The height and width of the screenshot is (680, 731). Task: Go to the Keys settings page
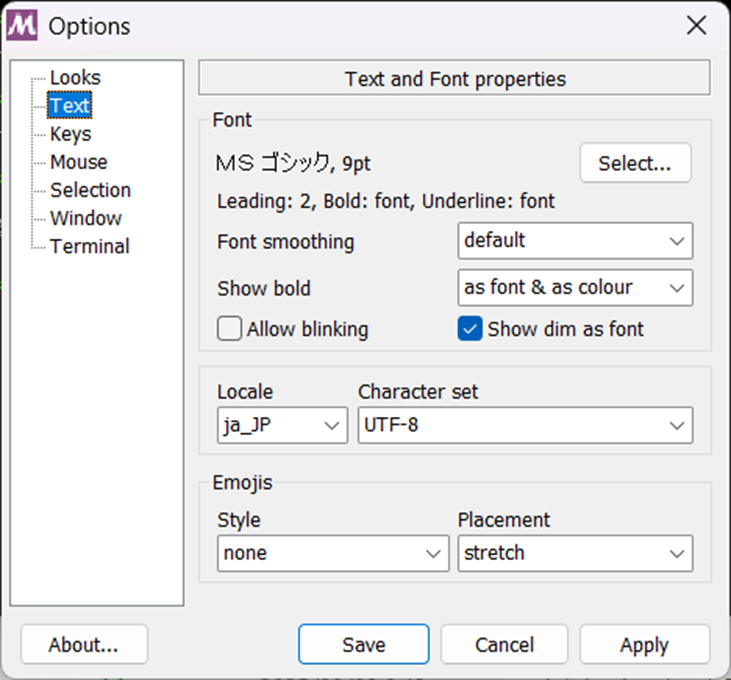[x=70, y=134]
